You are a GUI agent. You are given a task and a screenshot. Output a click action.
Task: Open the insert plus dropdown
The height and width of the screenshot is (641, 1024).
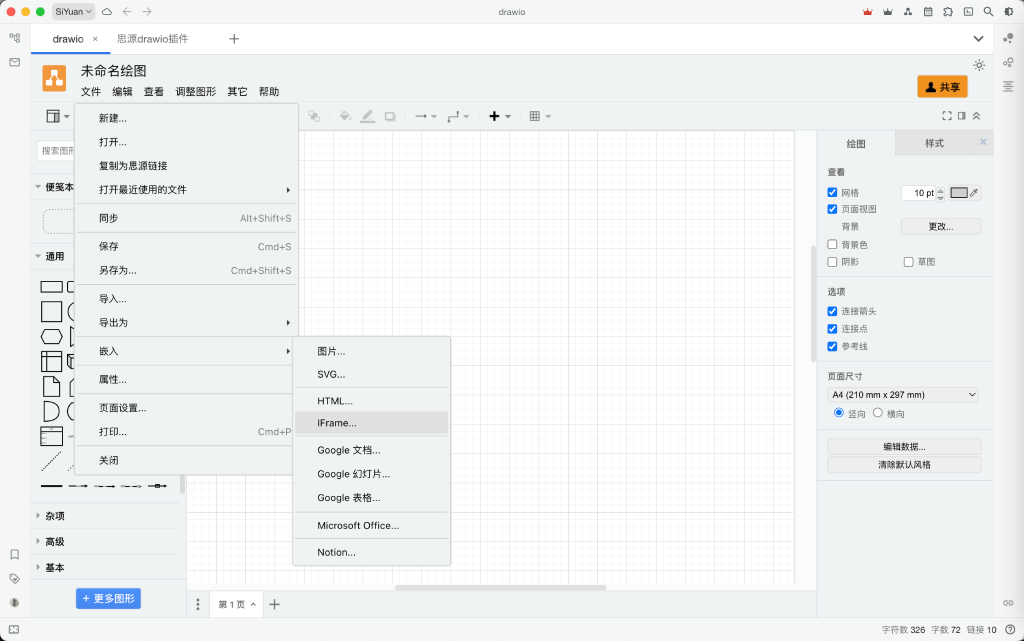point(499,116)
